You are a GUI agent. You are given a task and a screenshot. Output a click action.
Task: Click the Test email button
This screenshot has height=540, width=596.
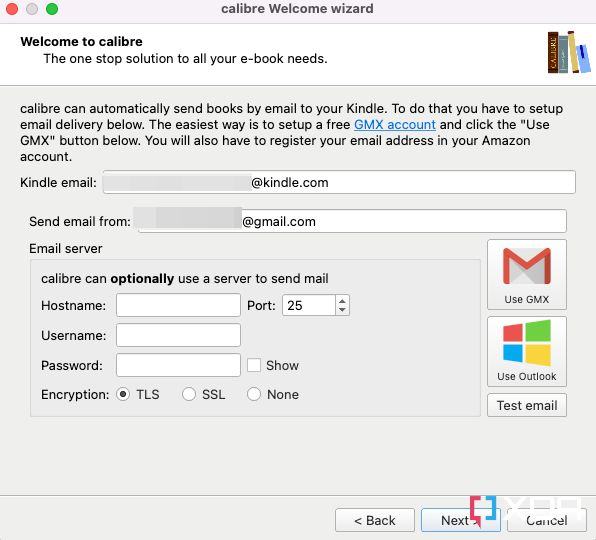[527, 405]
